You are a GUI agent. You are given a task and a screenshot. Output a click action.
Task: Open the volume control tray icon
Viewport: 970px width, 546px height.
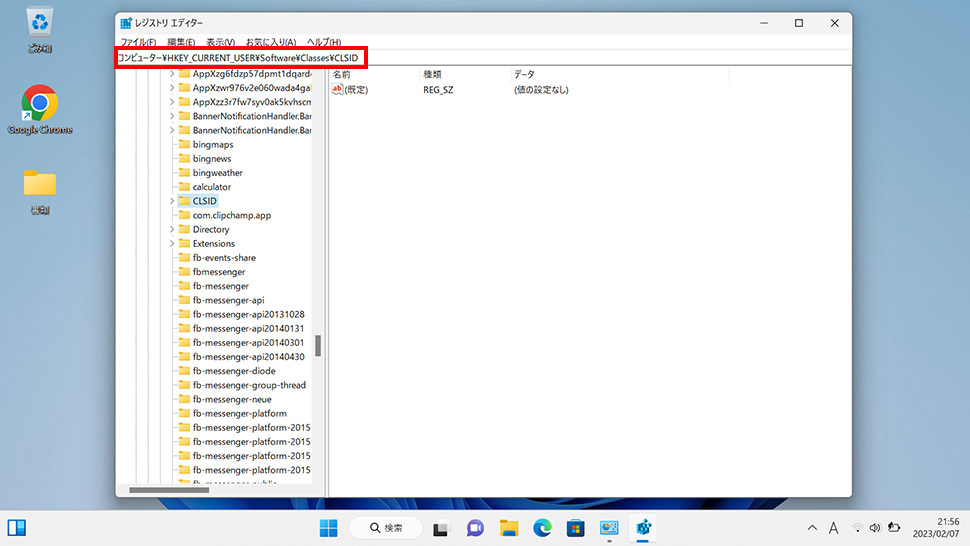[x=875, y=528]
